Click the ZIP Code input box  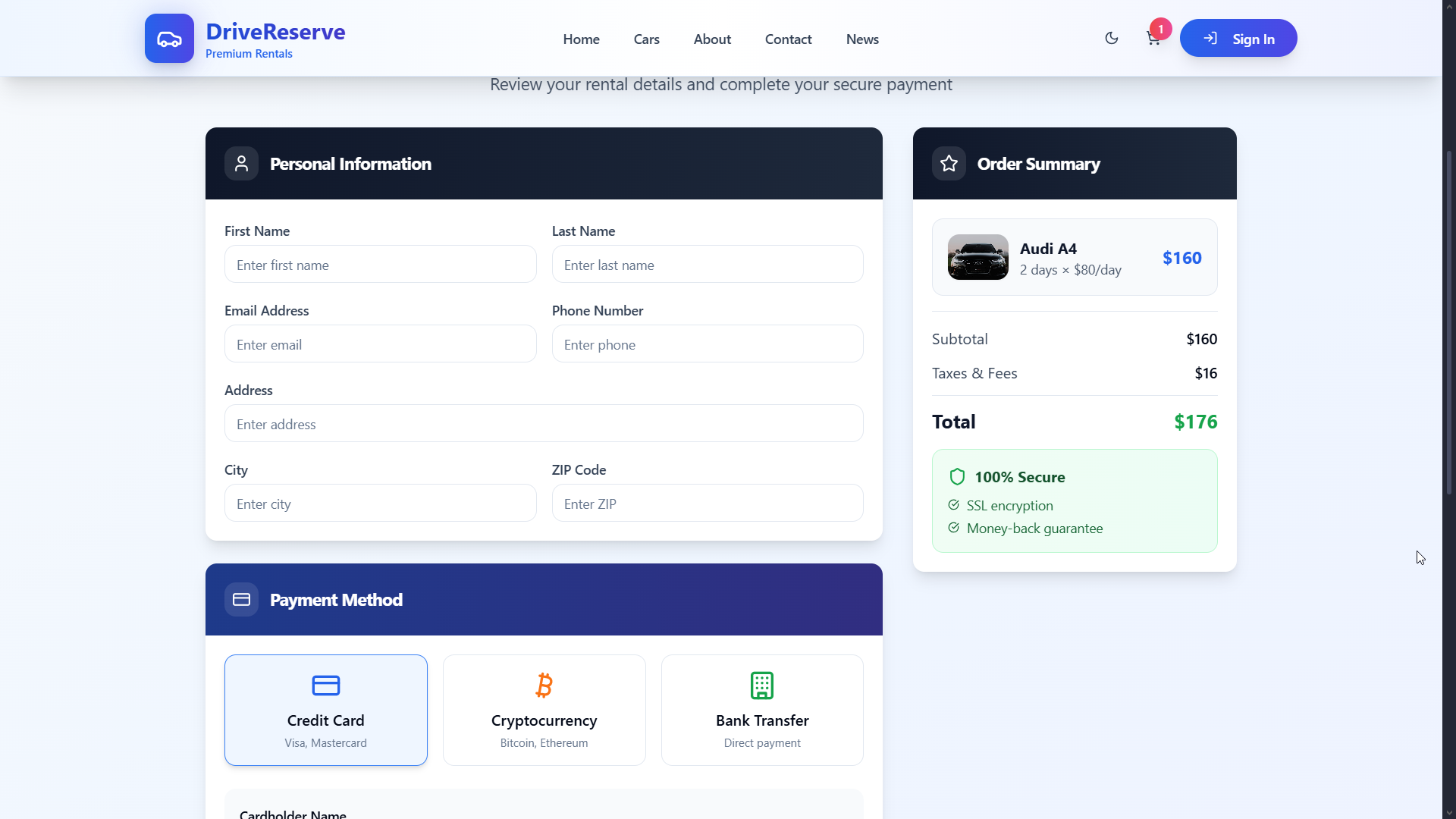(707, 504)
